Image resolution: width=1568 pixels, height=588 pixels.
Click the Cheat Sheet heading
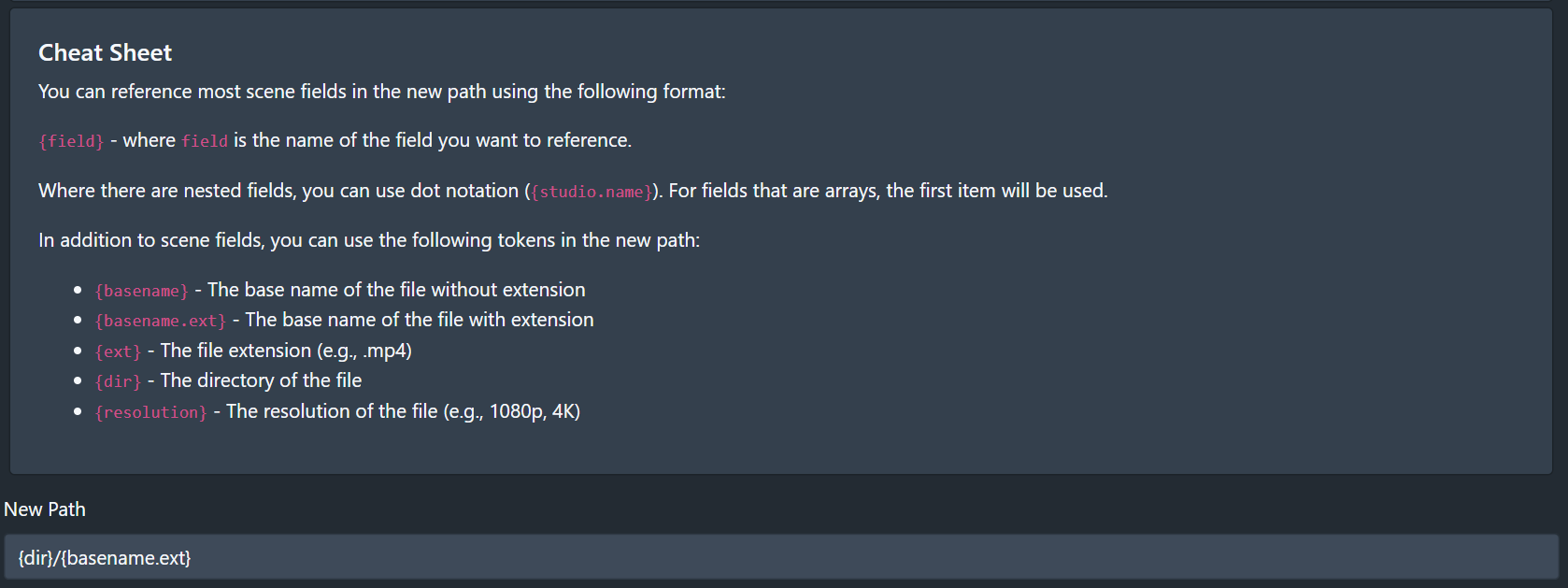[105, 53]
